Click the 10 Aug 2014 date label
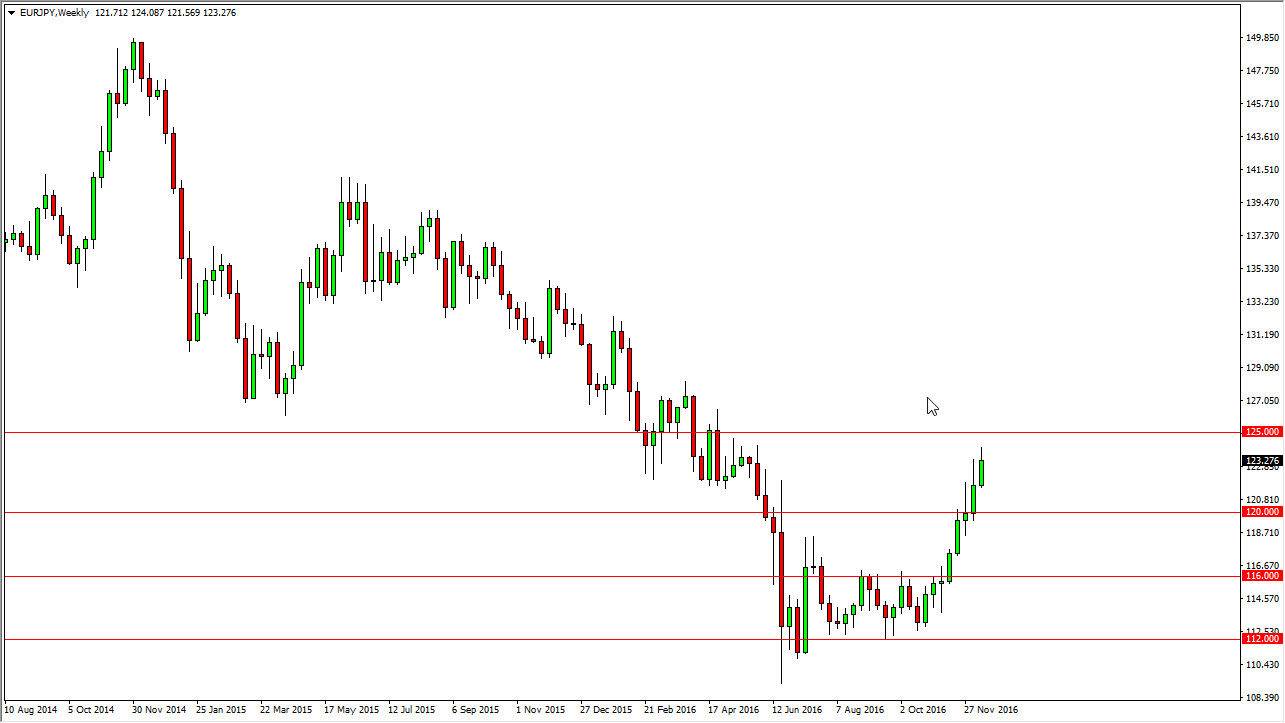Viewport: 1285px width, 723px height. click(x=31, y=709)
